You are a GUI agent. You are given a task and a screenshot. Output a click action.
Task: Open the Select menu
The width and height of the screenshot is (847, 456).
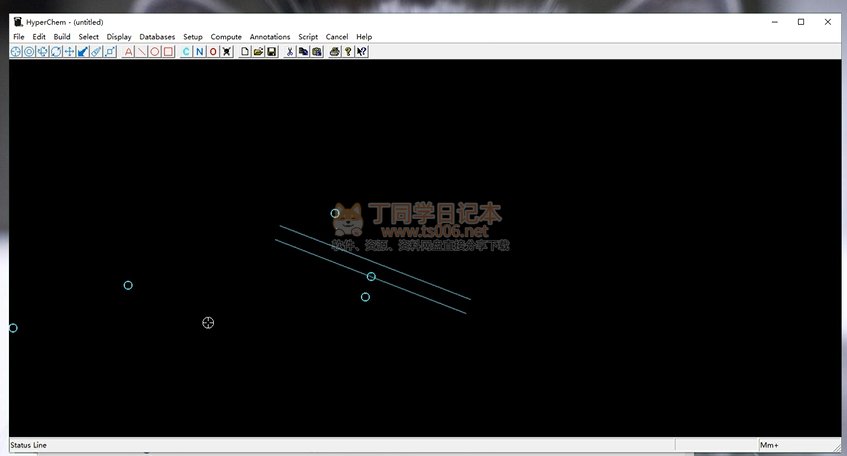point(89,37)
